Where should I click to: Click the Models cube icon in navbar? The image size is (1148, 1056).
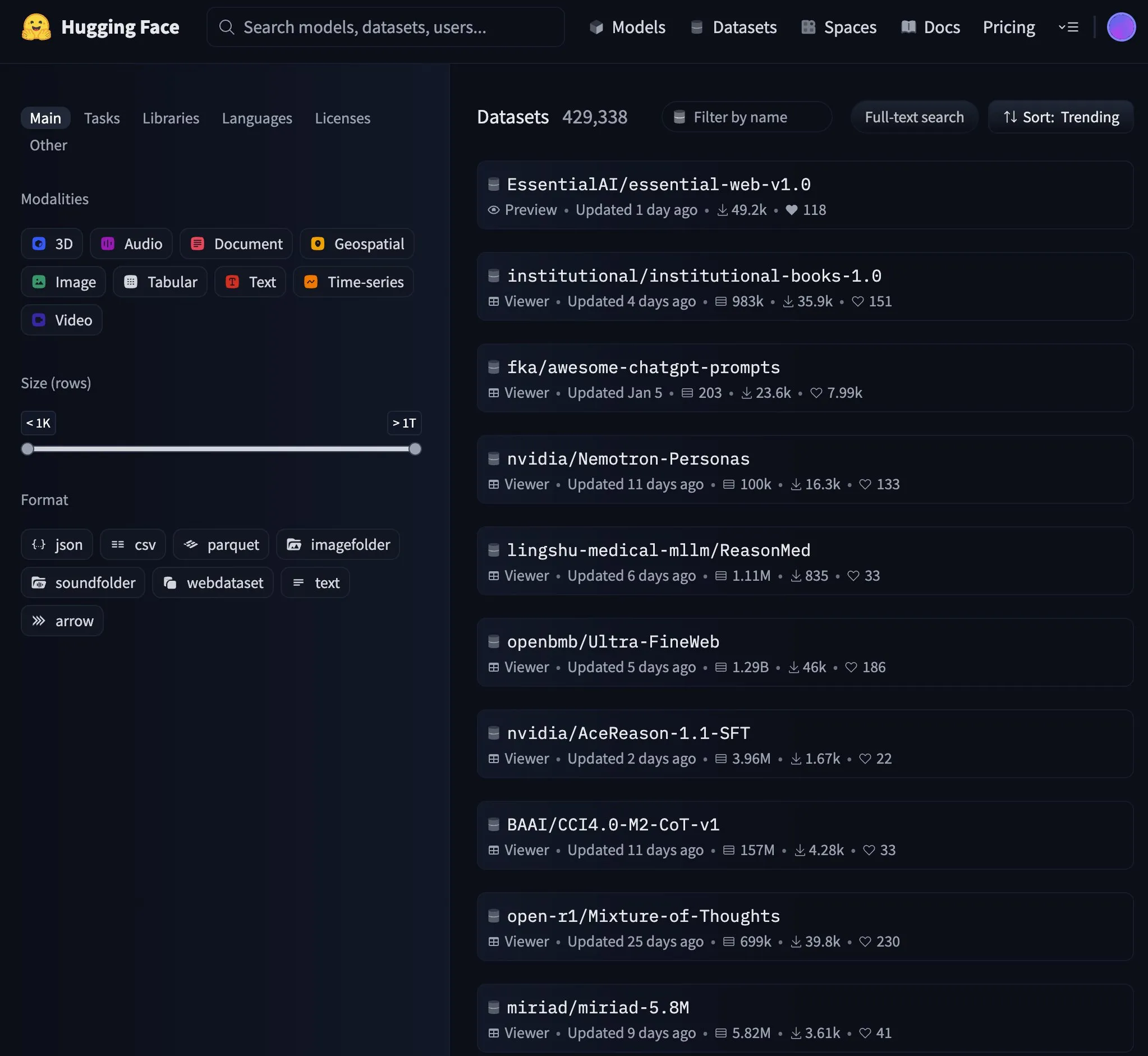point(596,27)
